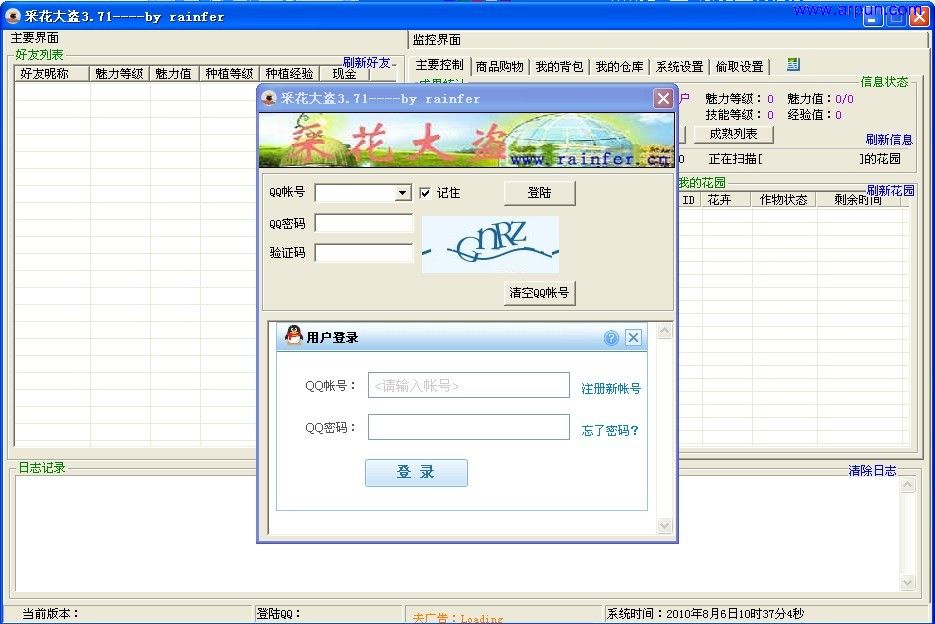Click the green table icon after 偷取设置 tab

click(x=793, y=64)
